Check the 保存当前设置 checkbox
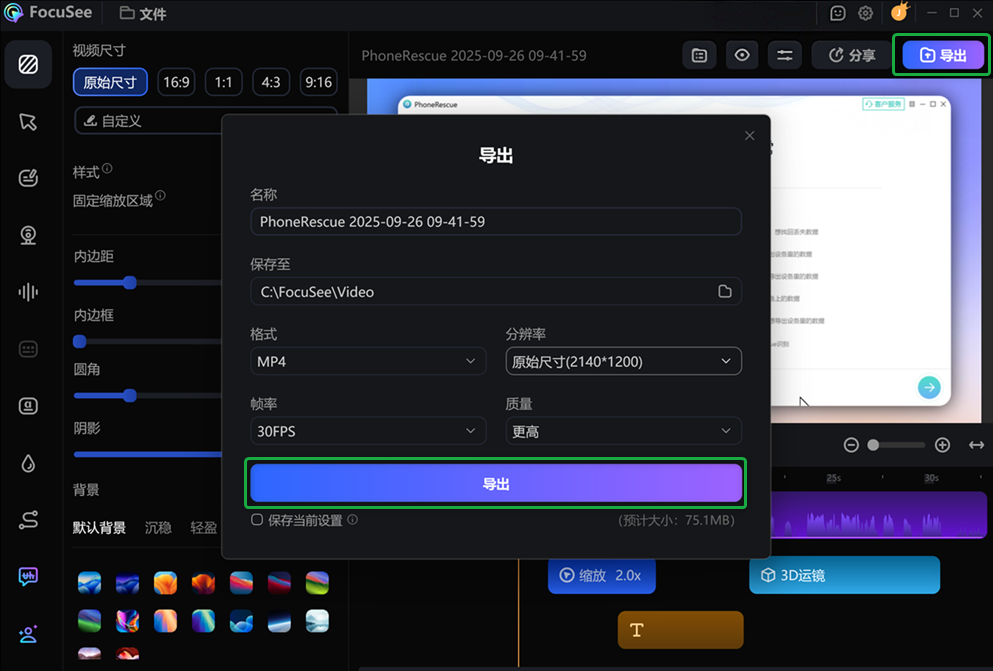Screen dimensions: 993x671 click(x=257, y=520)
